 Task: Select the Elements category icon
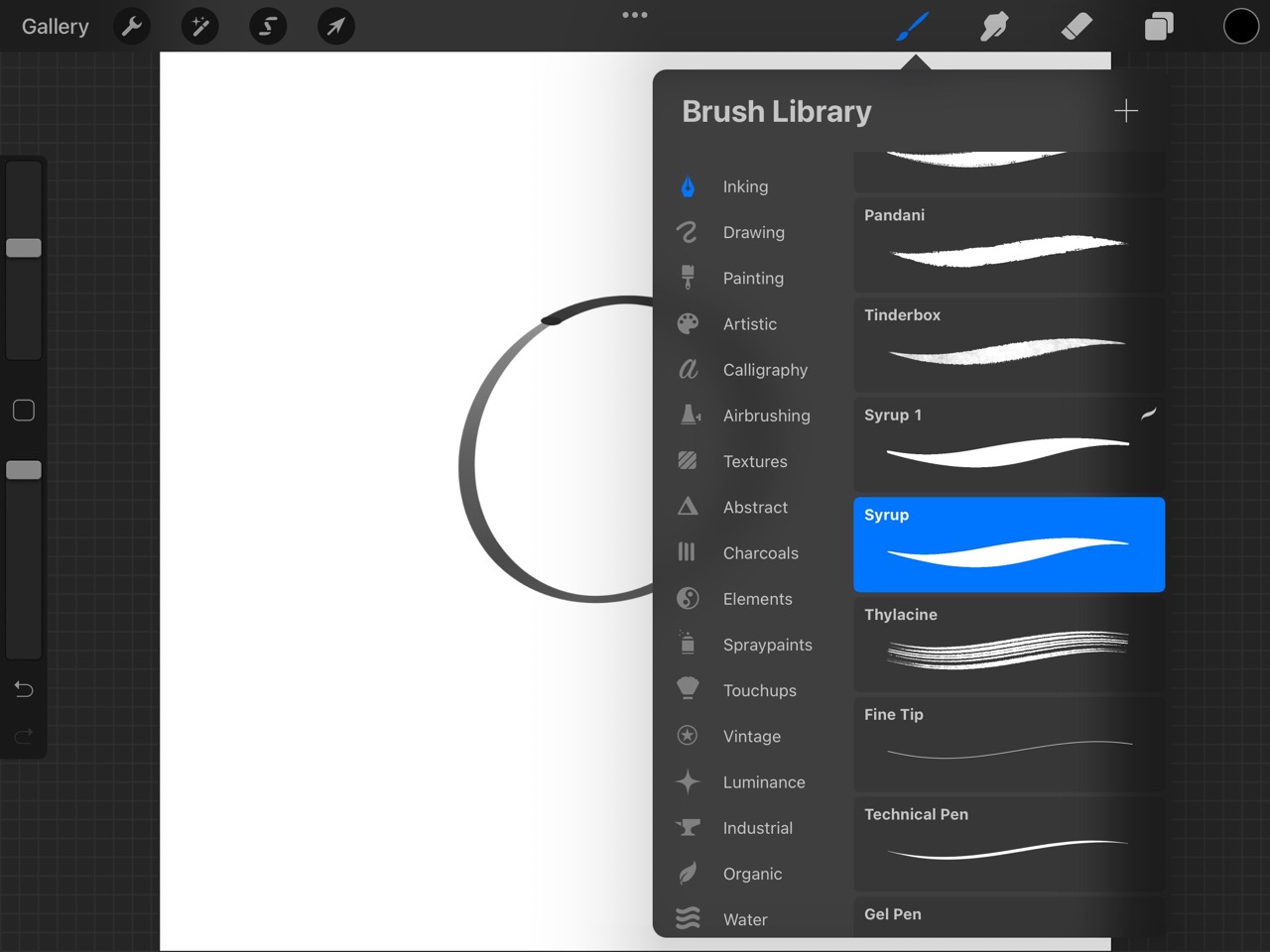pos(688,598)
